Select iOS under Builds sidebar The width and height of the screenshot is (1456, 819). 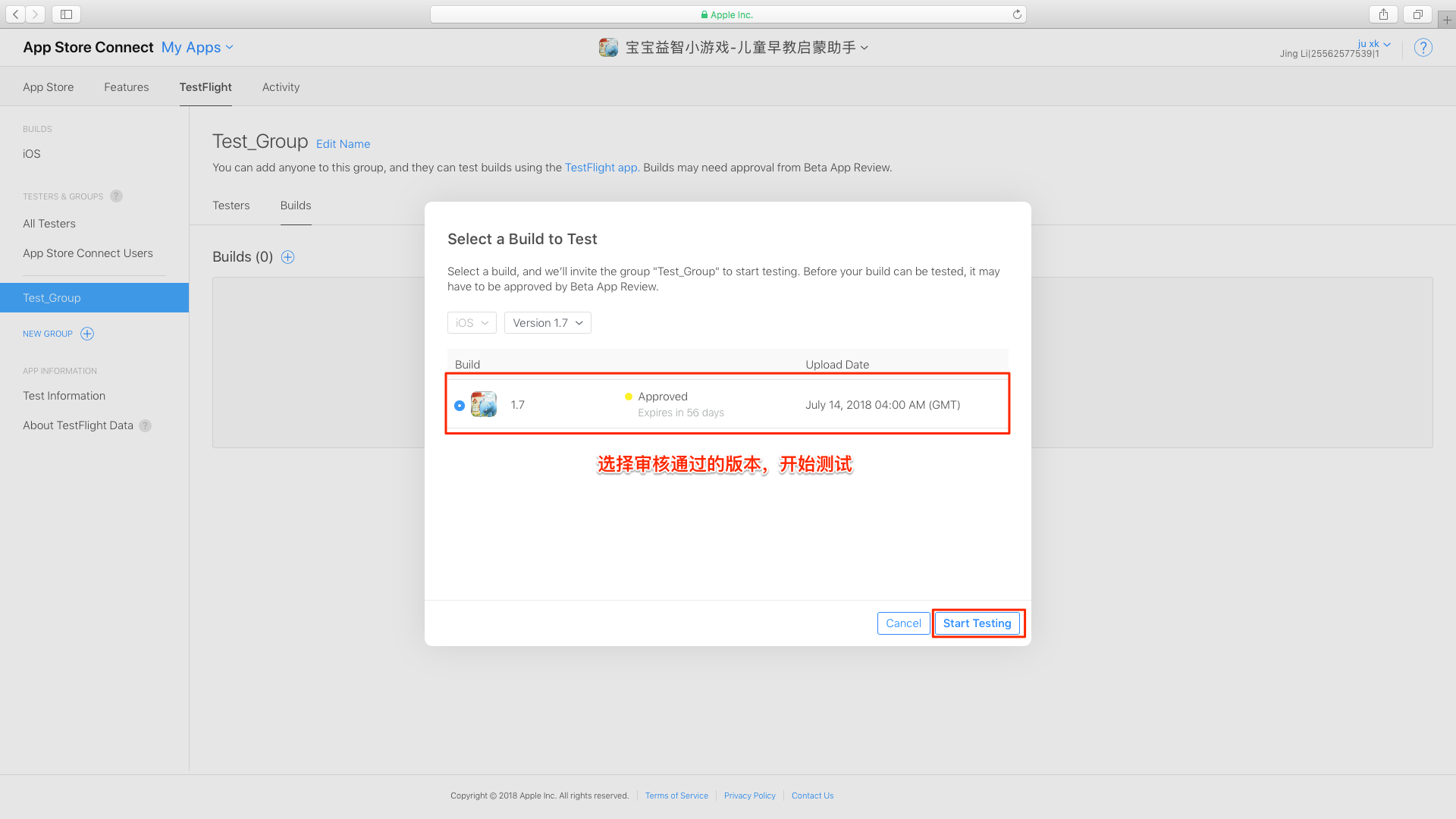click(32, 154)
